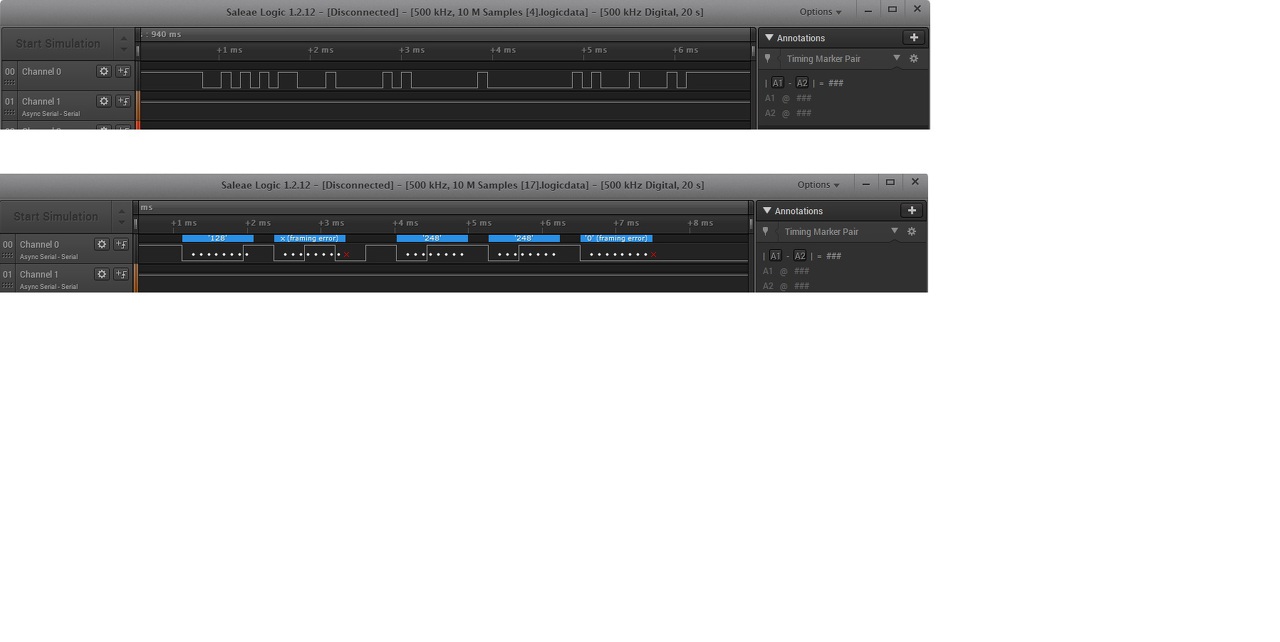Image resolution: width=1280 pixels, height=642 pixels.
Task: Click sample count up arrow in bottom window
Action: 123,211
